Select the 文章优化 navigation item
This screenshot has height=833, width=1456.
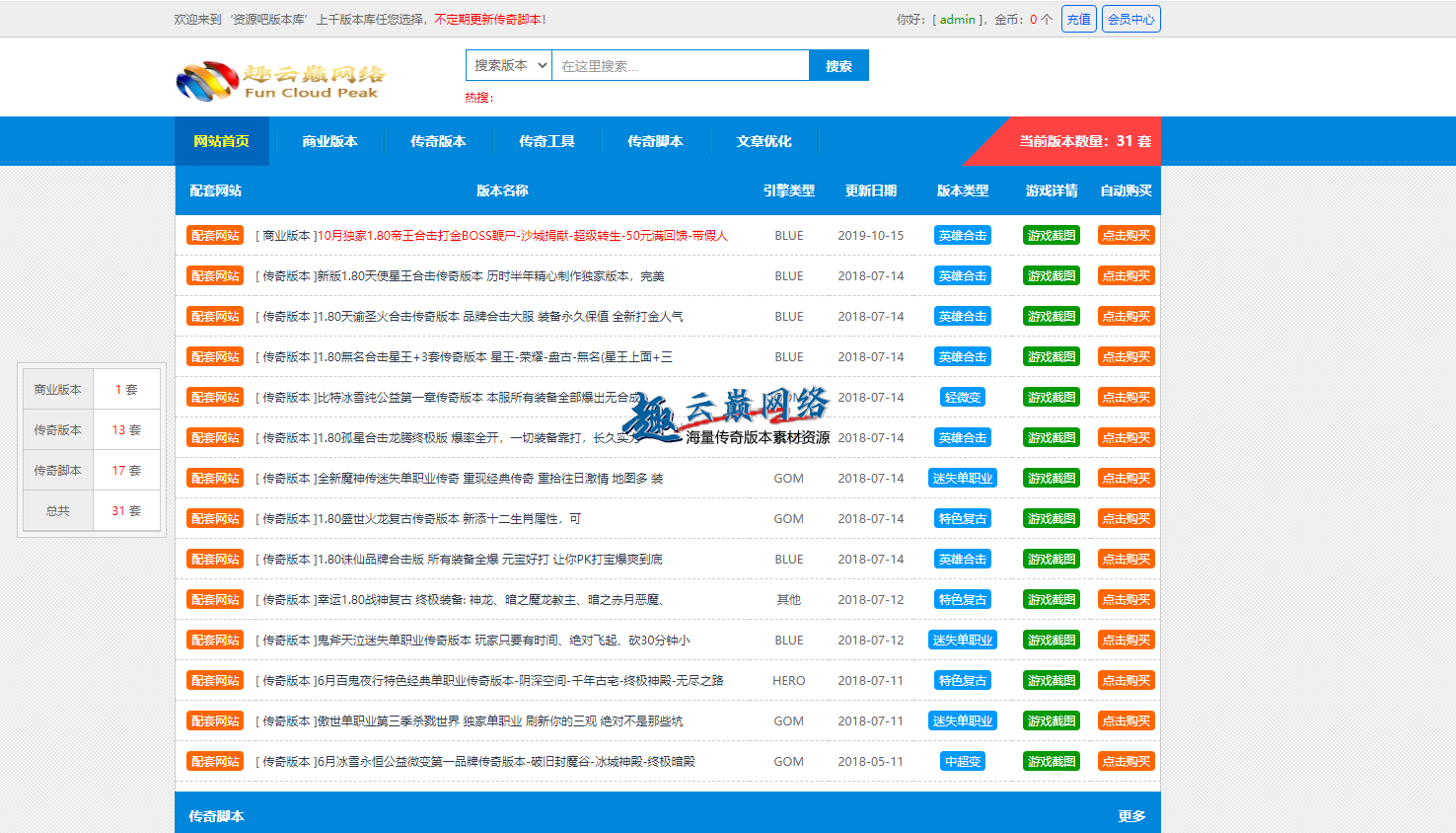764,141
